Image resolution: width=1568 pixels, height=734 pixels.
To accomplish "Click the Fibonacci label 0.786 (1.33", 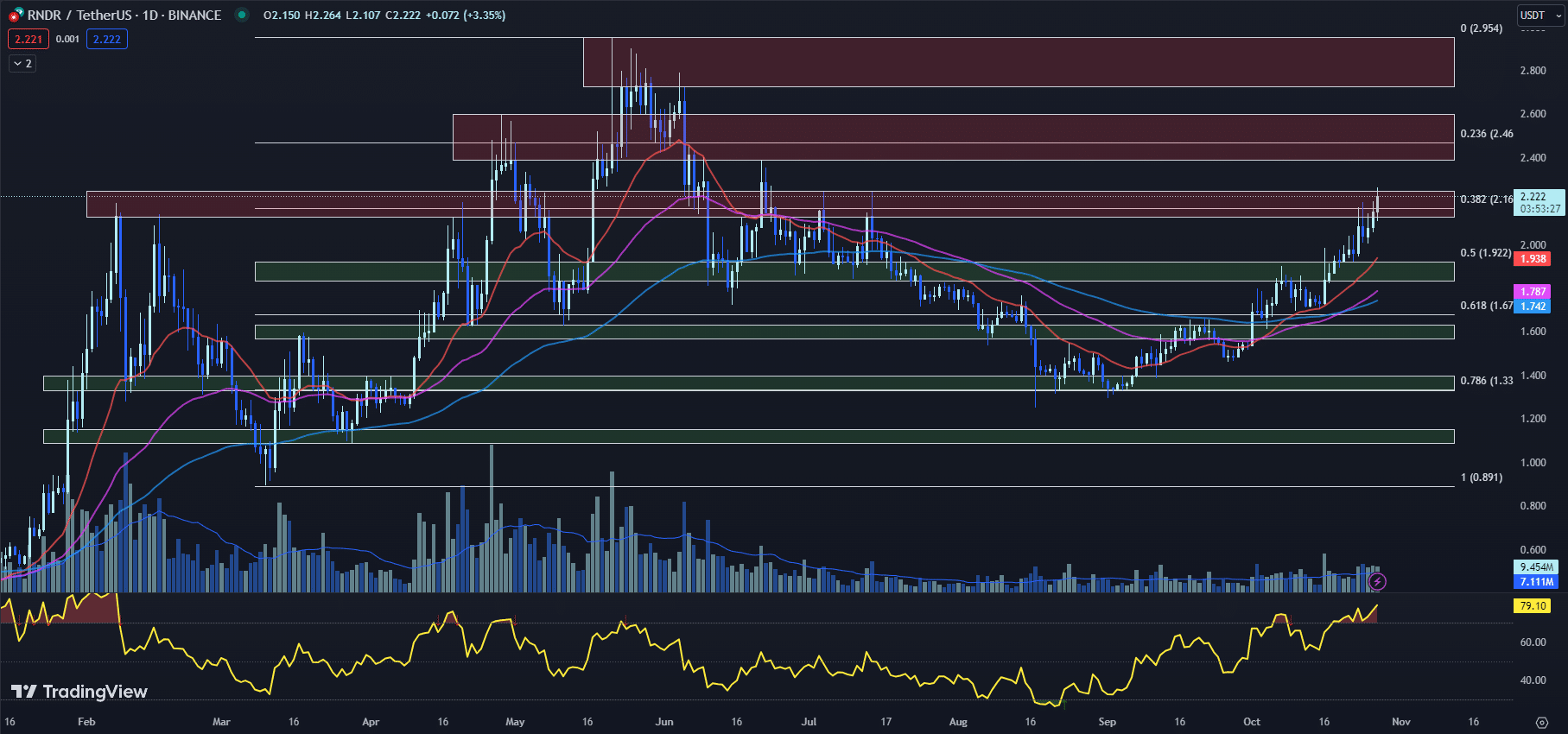I will (x=1487, y=381).
